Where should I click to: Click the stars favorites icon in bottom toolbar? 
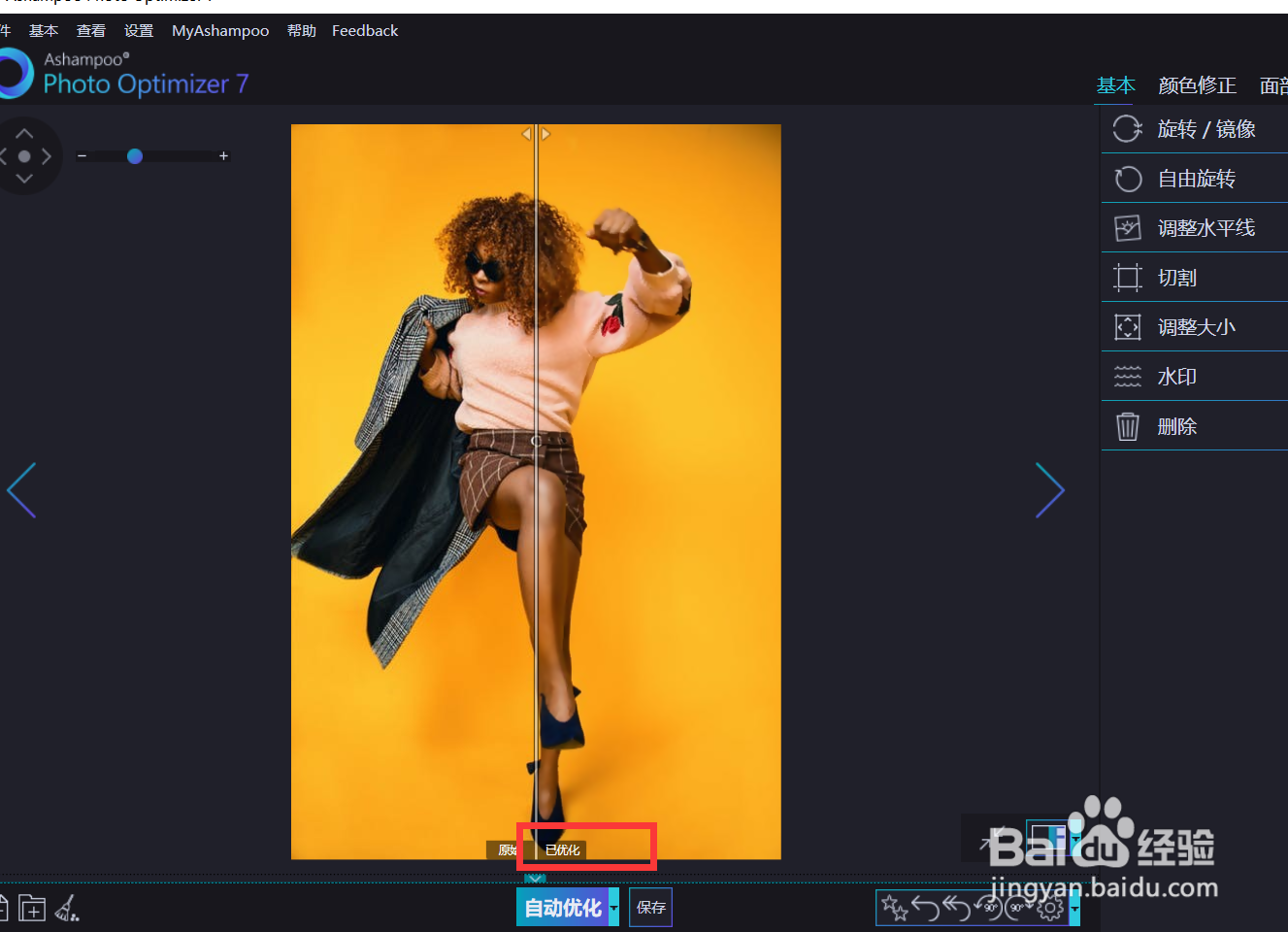tap(895, 909)
